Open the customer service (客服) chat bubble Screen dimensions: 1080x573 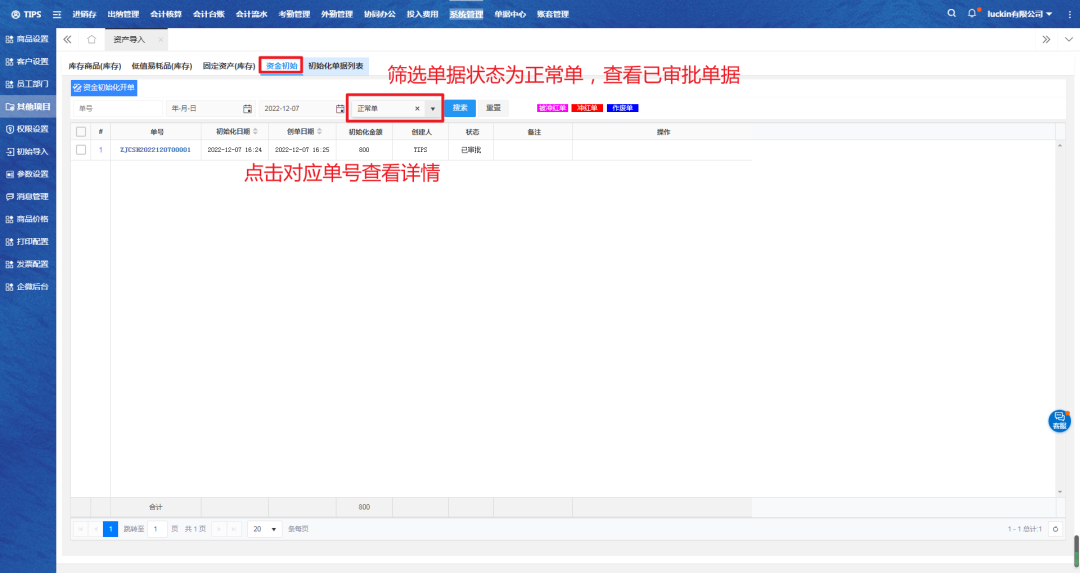[1059, 421]
